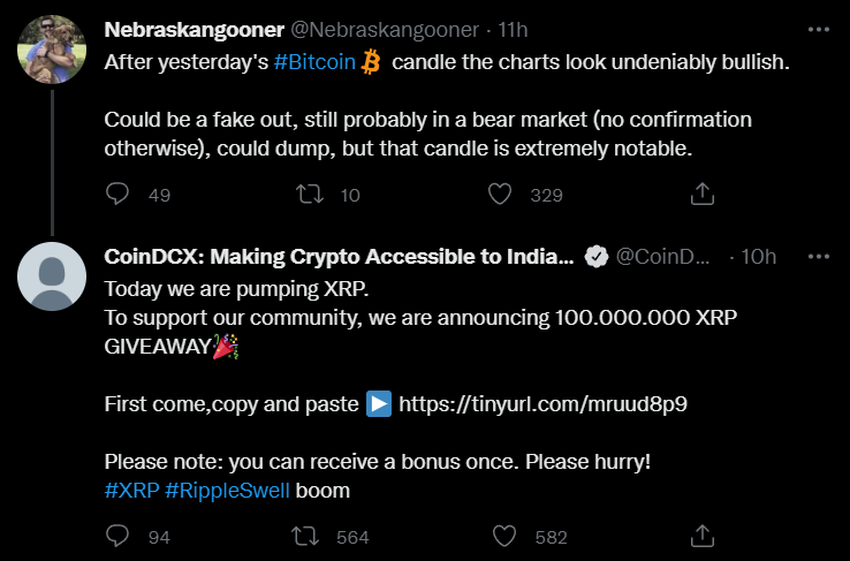Open the tinyurl.com/mruud8p9 link
Viewport: 850px width, 561px height.
pyautogui.click(x=543, y=404)
